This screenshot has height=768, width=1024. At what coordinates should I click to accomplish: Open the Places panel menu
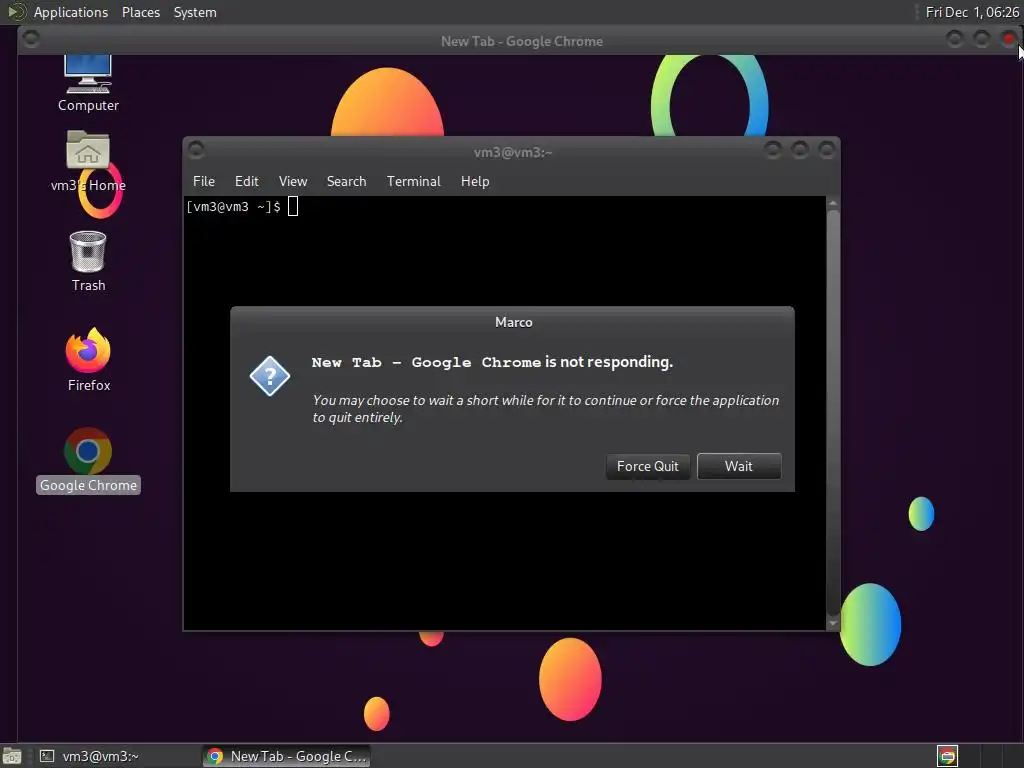pyautogui.click(x=141, y=12)
